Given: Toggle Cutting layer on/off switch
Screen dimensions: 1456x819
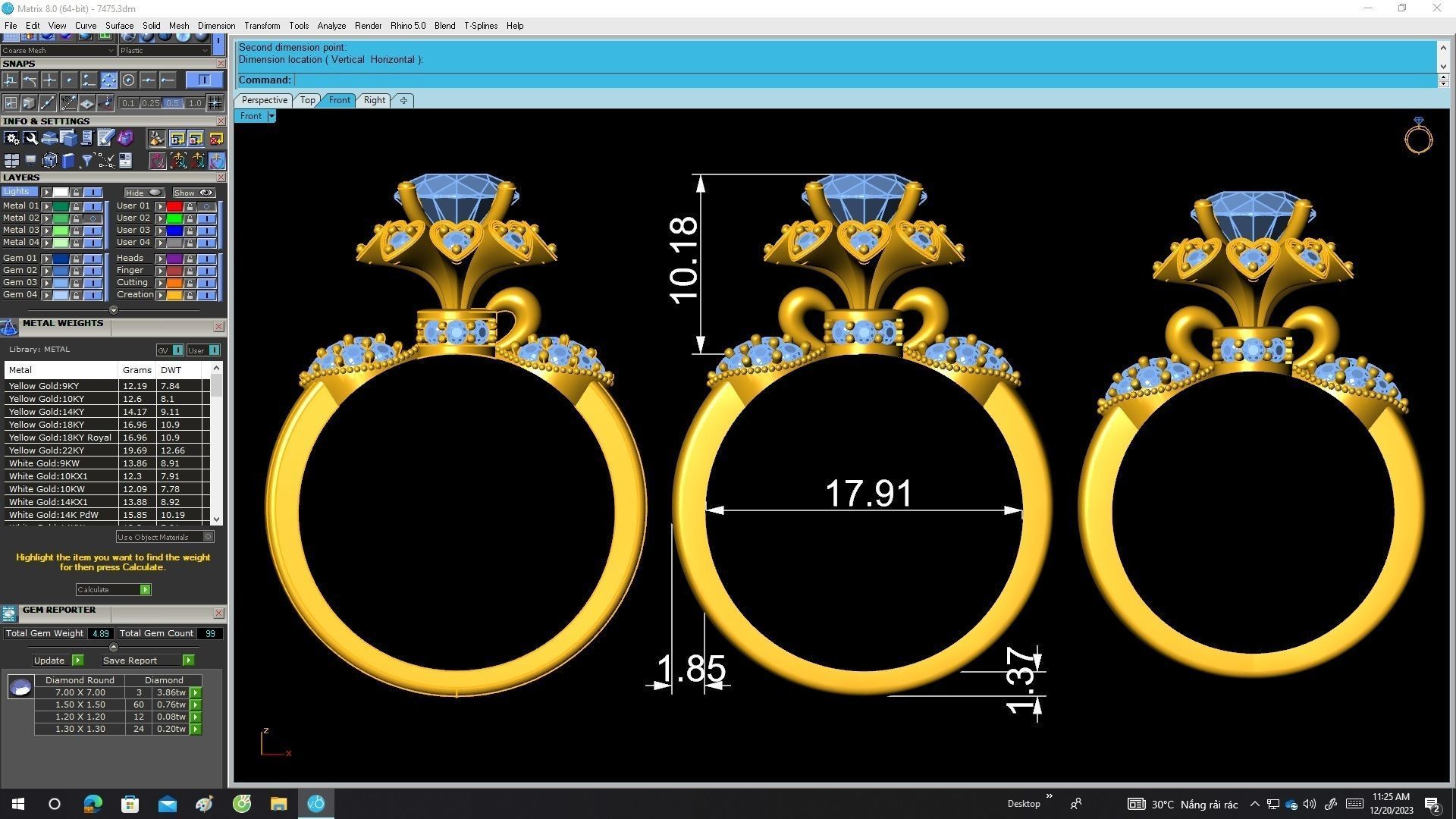Looking at the screenshot, I should pyautogui.click(x=206, y=283).
